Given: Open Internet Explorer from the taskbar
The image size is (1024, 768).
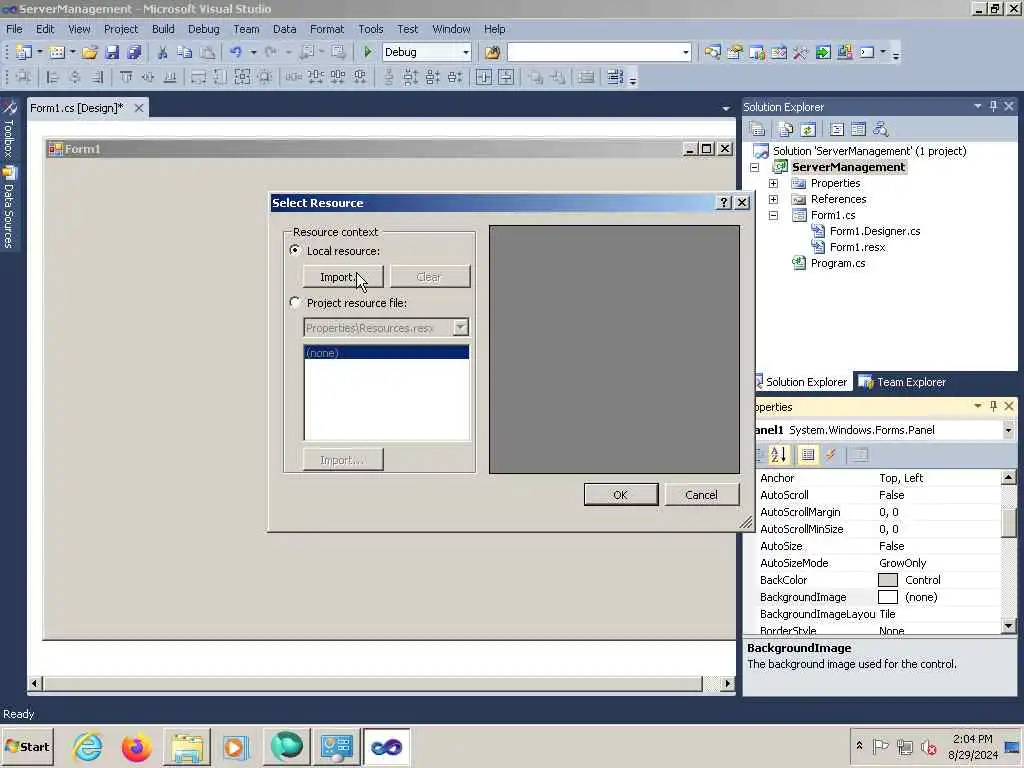Looking at the screenshot, I should tap(88, 747).
